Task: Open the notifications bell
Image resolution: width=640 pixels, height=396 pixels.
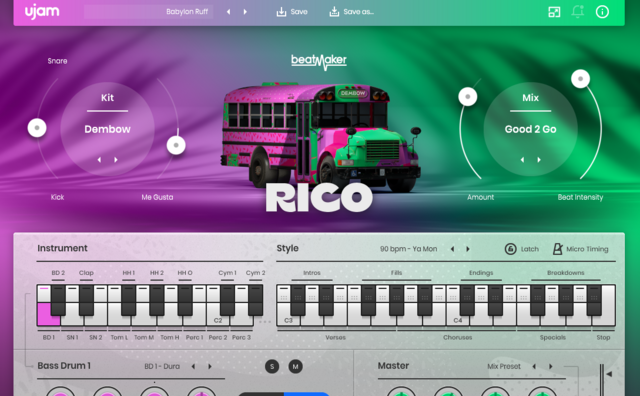Action: point(578,11)
